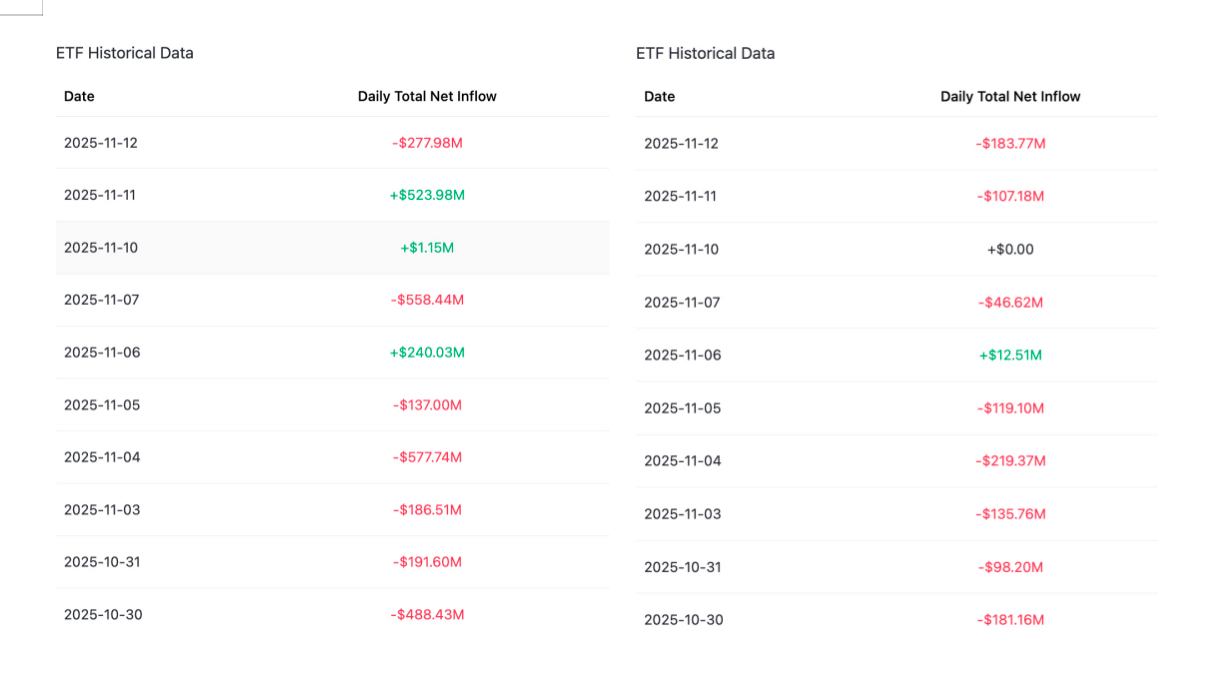Screen dimensions: 1216x678
Task: Click the -$191.60M outflow figure
Action: (x=427, y=562)
